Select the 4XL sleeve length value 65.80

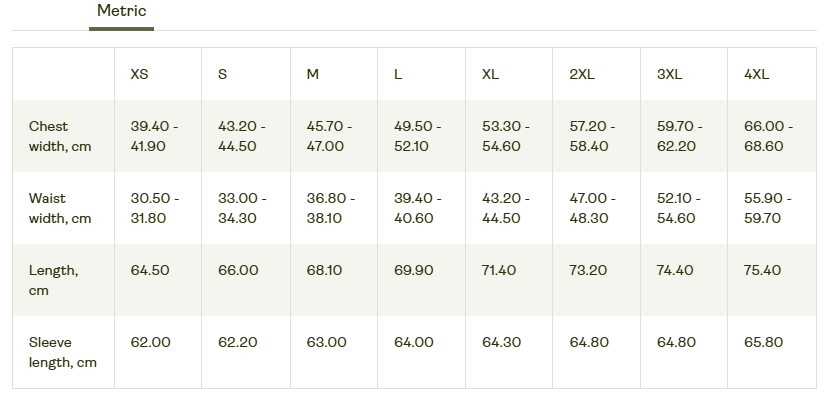764,342
